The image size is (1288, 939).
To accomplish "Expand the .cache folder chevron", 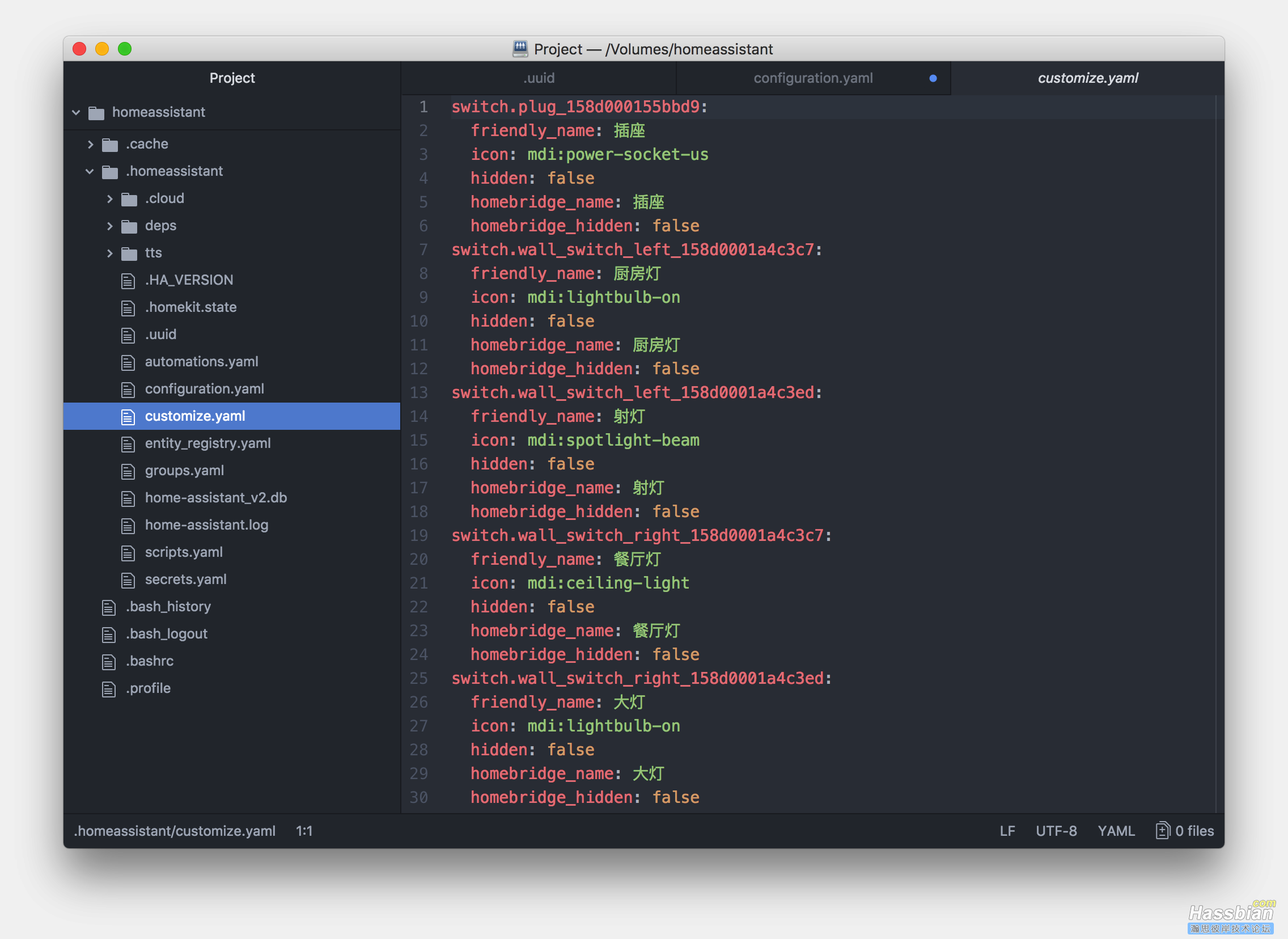I will [x=90, y=145].
